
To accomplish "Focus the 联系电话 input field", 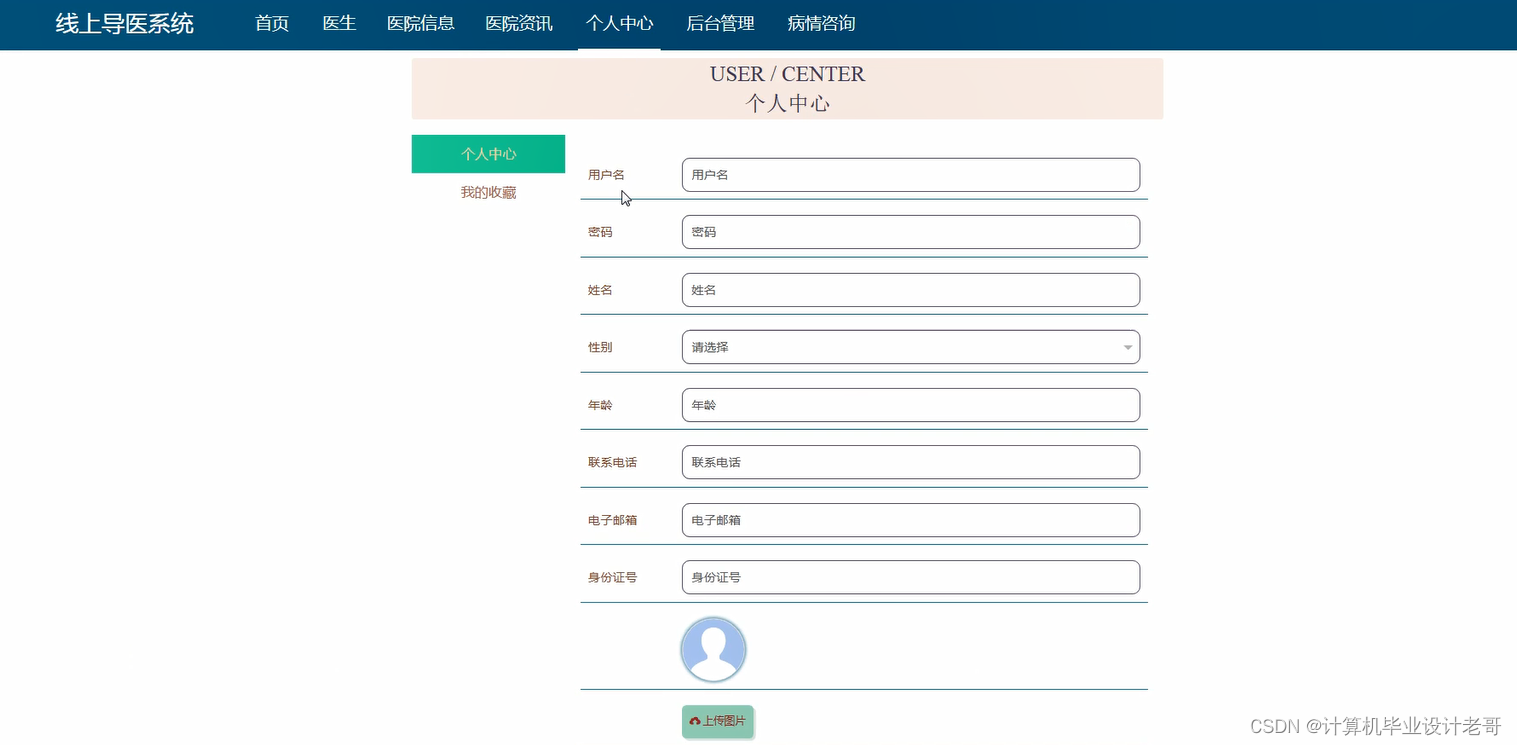I will (x=911, y=462).
